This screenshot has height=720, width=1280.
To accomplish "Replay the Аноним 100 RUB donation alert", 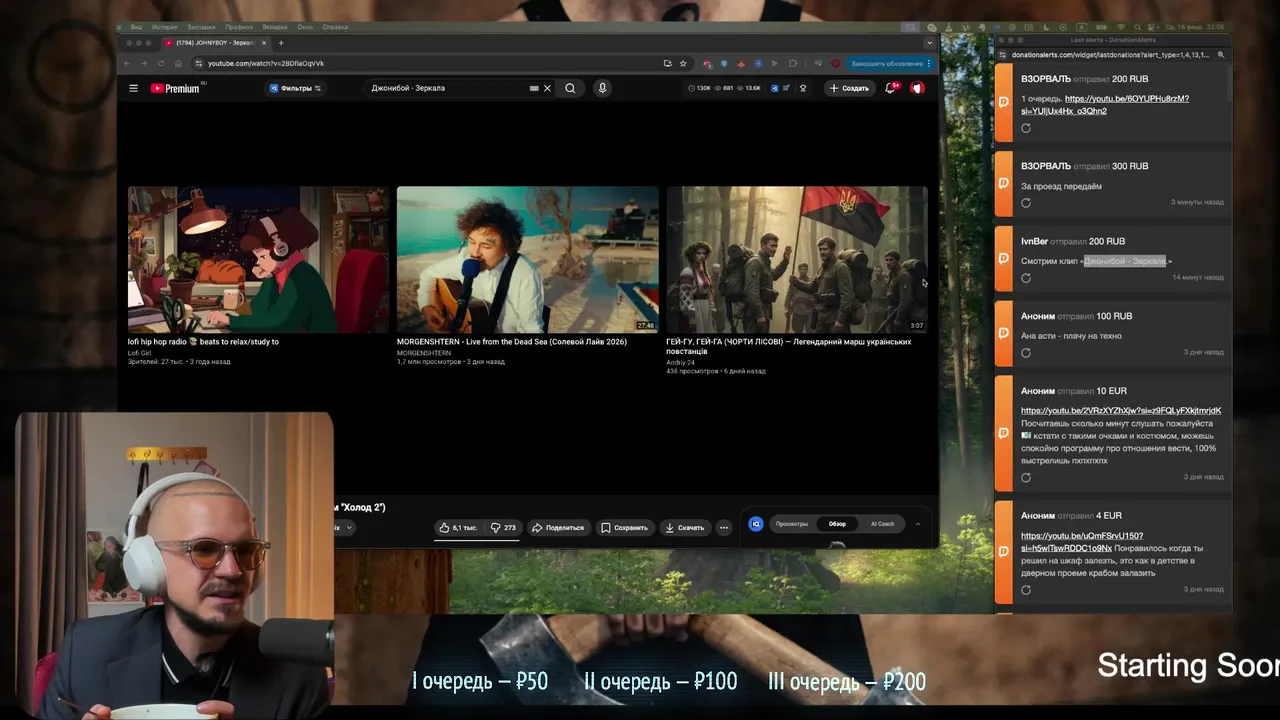I will point(1026,353).
